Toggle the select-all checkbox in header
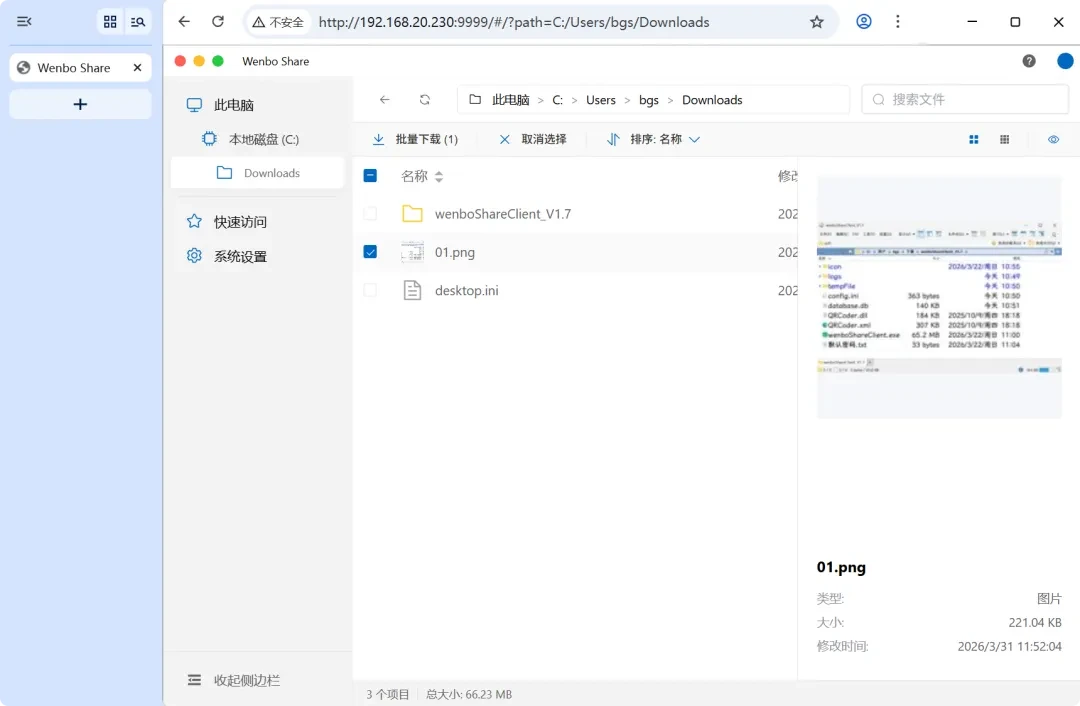The height and width of the screenshot is (706, 1080). pos(370,176)
